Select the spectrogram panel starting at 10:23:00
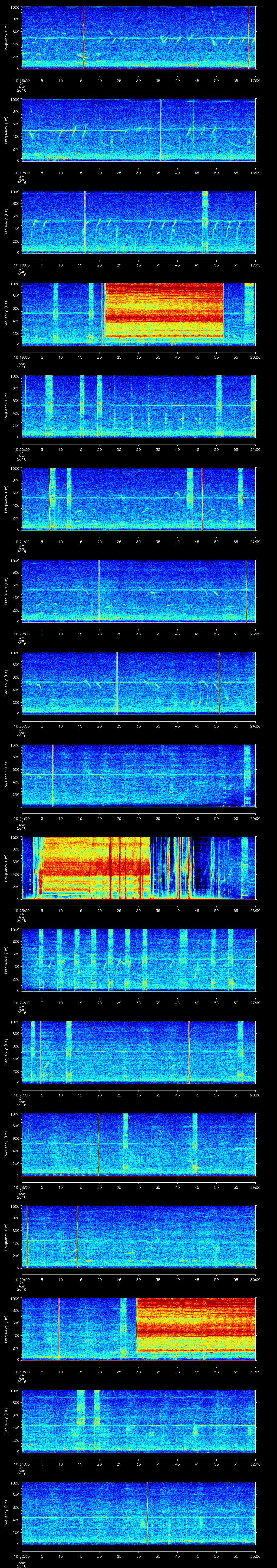 coord(138,683)
